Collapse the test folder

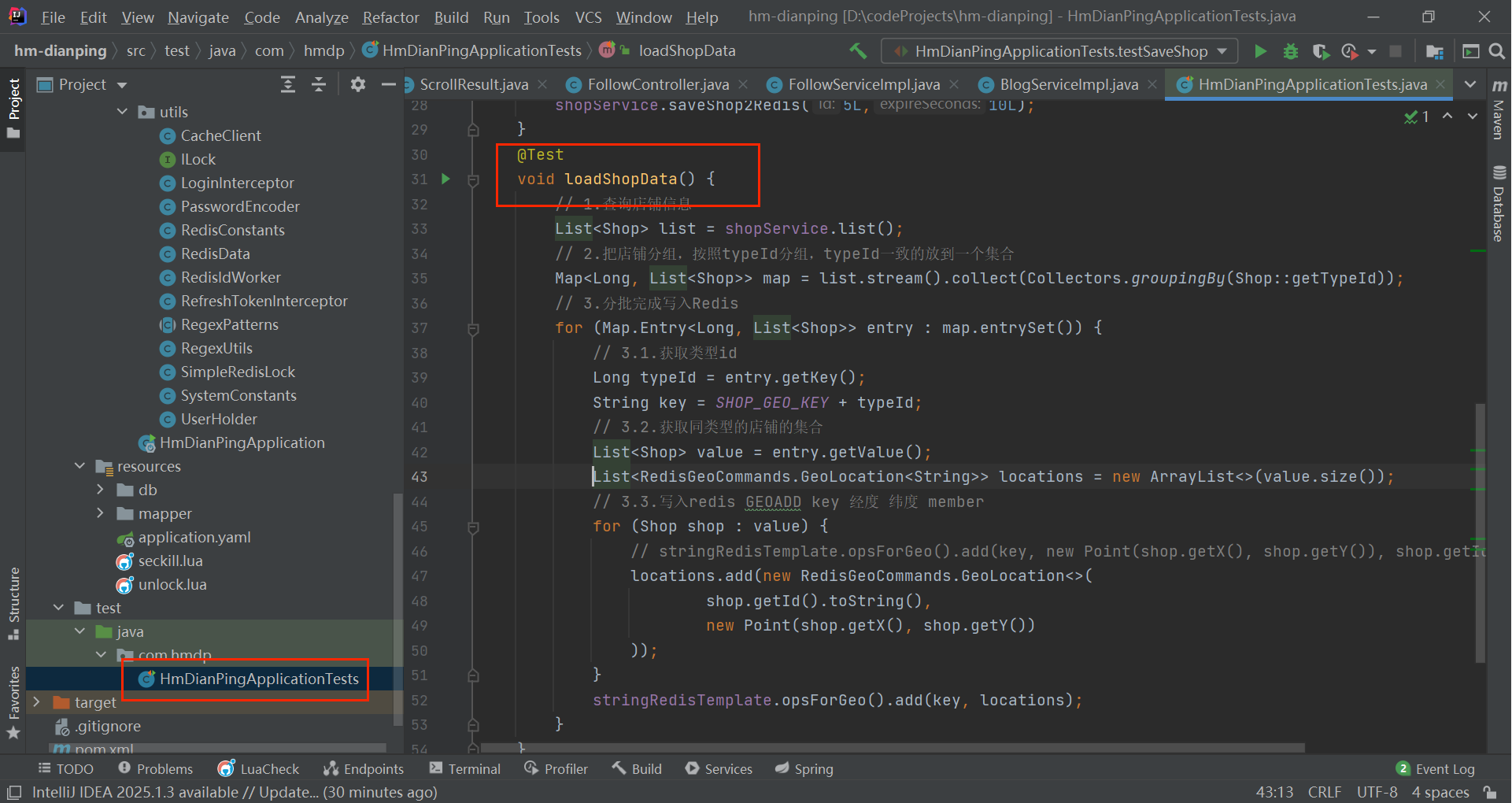click(x=58, y=608)
